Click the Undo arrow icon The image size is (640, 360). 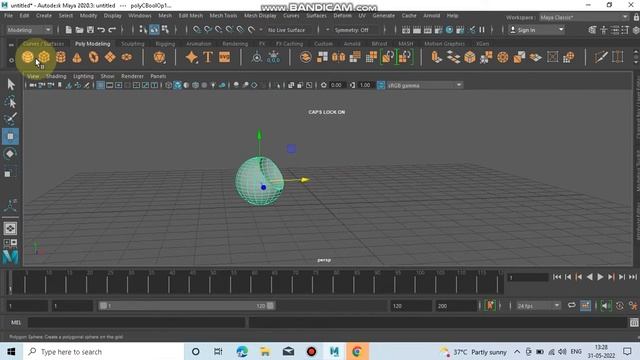pyautogui.click(x=101, y=30)
